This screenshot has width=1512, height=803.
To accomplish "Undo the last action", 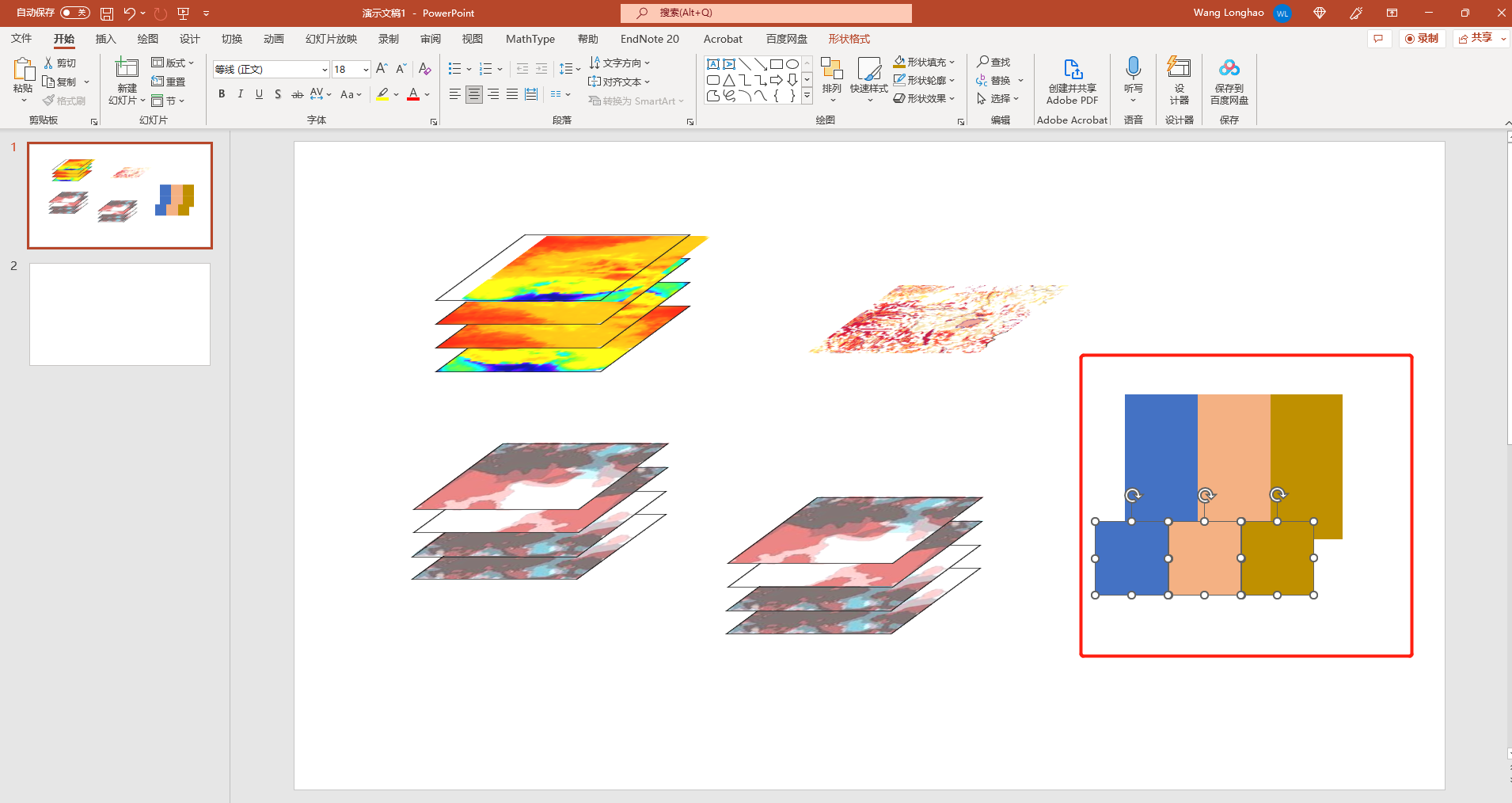I will click(x=129, y=13).
